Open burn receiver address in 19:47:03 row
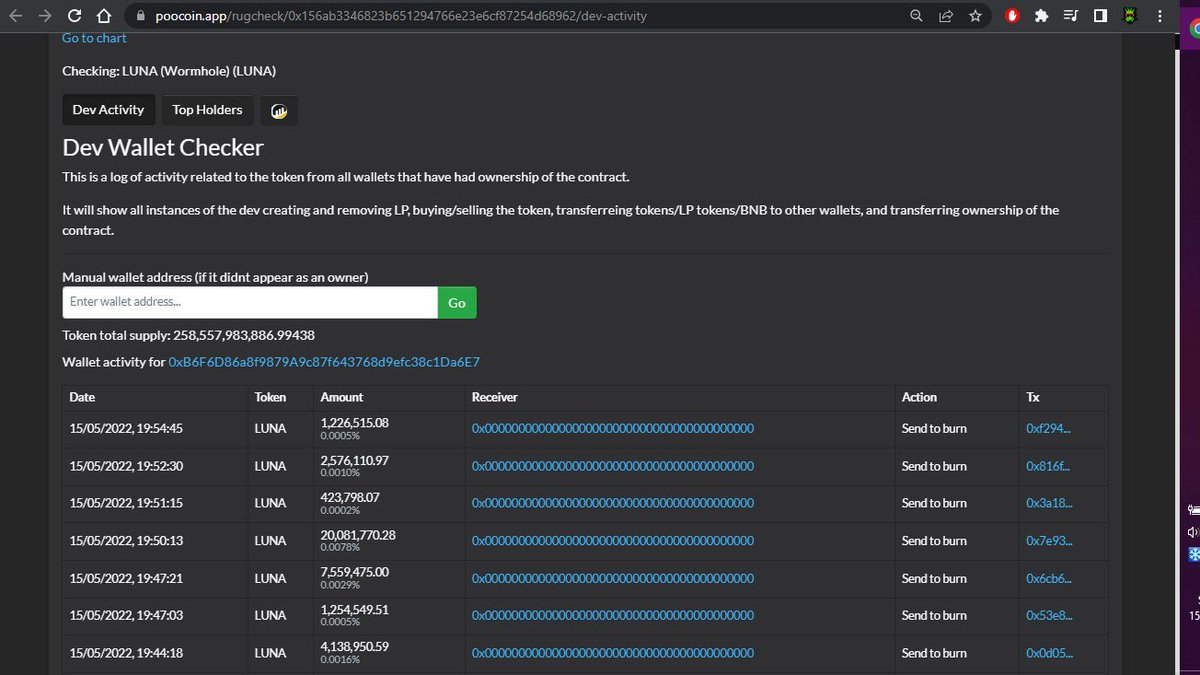This screenshot has height=675, width=1200. (613, 615)
